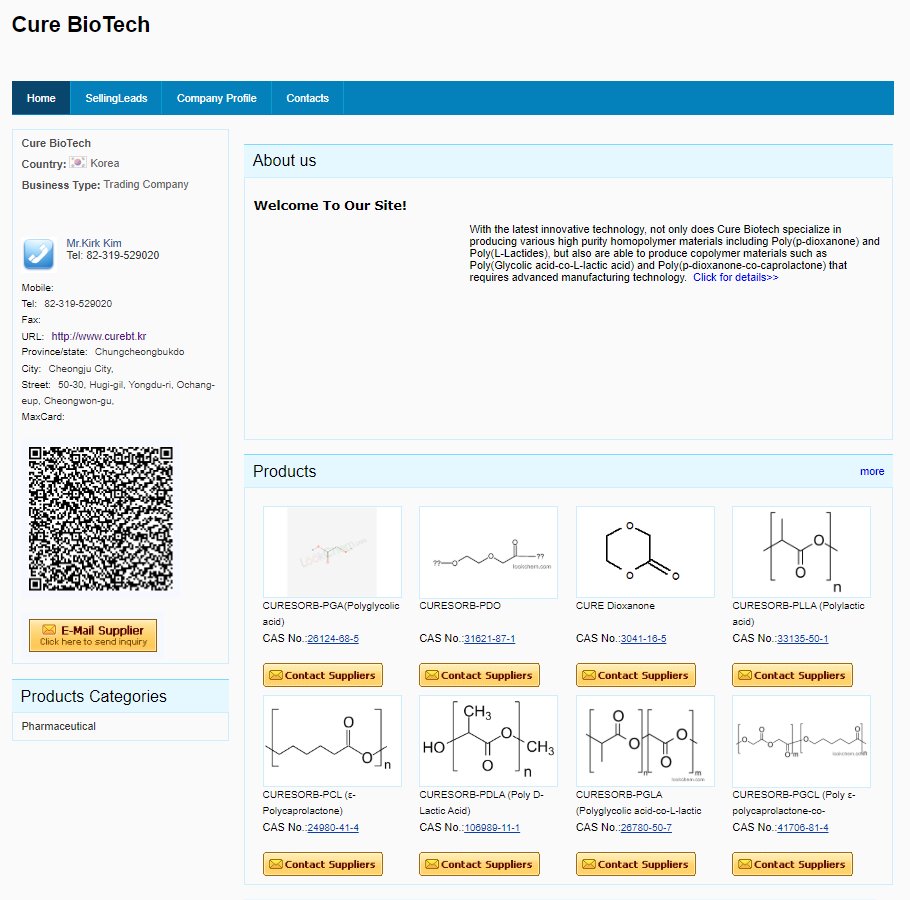The image size is (910, 900).
Task: Contact Suppliers for CURESORB-PDO
Action: (x=479, y=675)
